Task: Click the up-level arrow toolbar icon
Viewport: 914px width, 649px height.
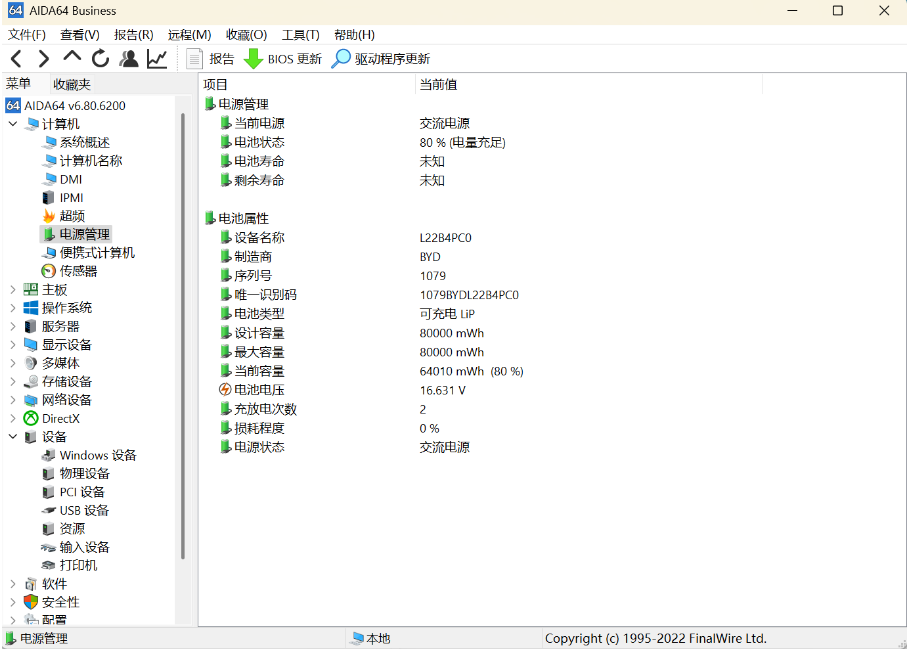Action: (72, 57)
